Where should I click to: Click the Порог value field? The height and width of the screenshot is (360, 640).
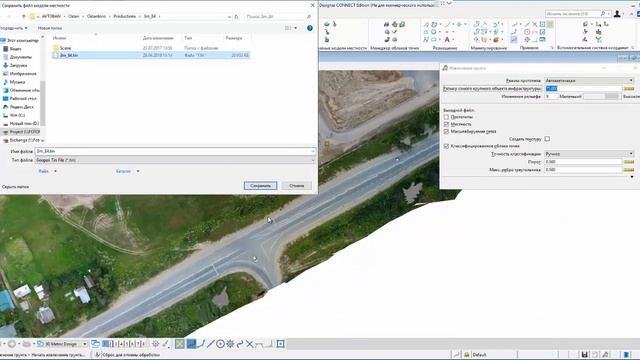tap(583, 162)
